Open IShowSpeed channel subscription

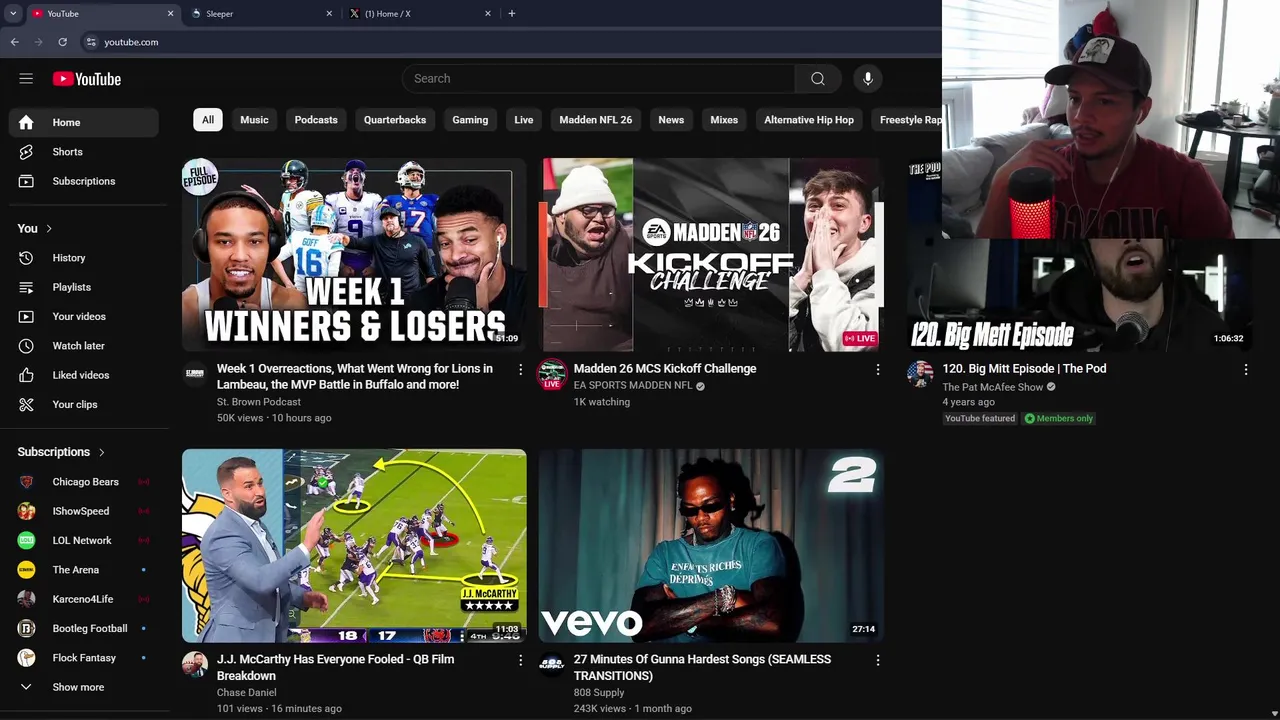click(x=84, y=511)
